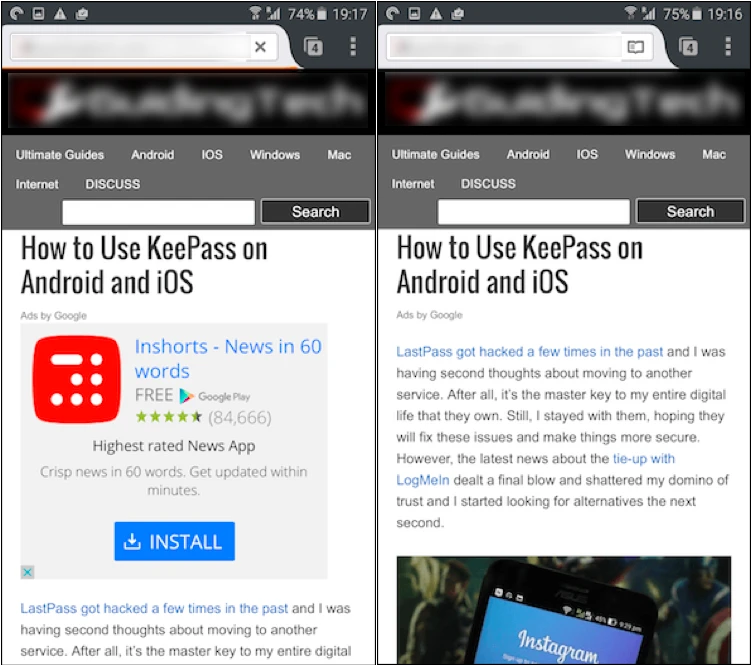The width and height of the screenshot is (751, 665).
Task: Open the Android section in right screenshot
Action: click(x=528, y=154)
